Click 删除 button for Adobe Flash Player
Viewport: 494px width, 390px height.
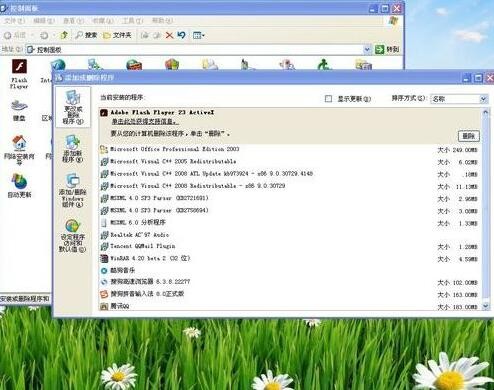469,136
